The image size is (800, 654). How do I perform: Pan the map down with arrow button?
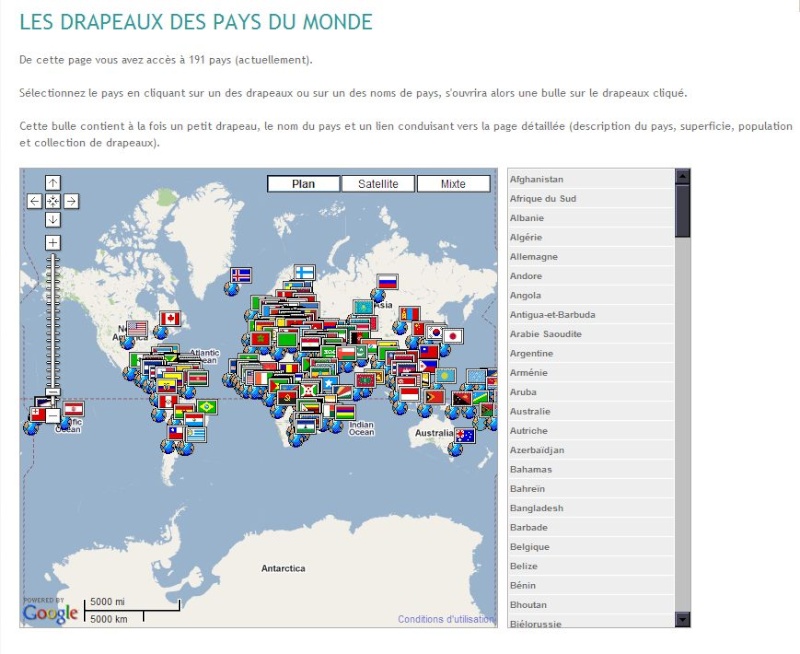pyautogui.click(x=53, y=219)
